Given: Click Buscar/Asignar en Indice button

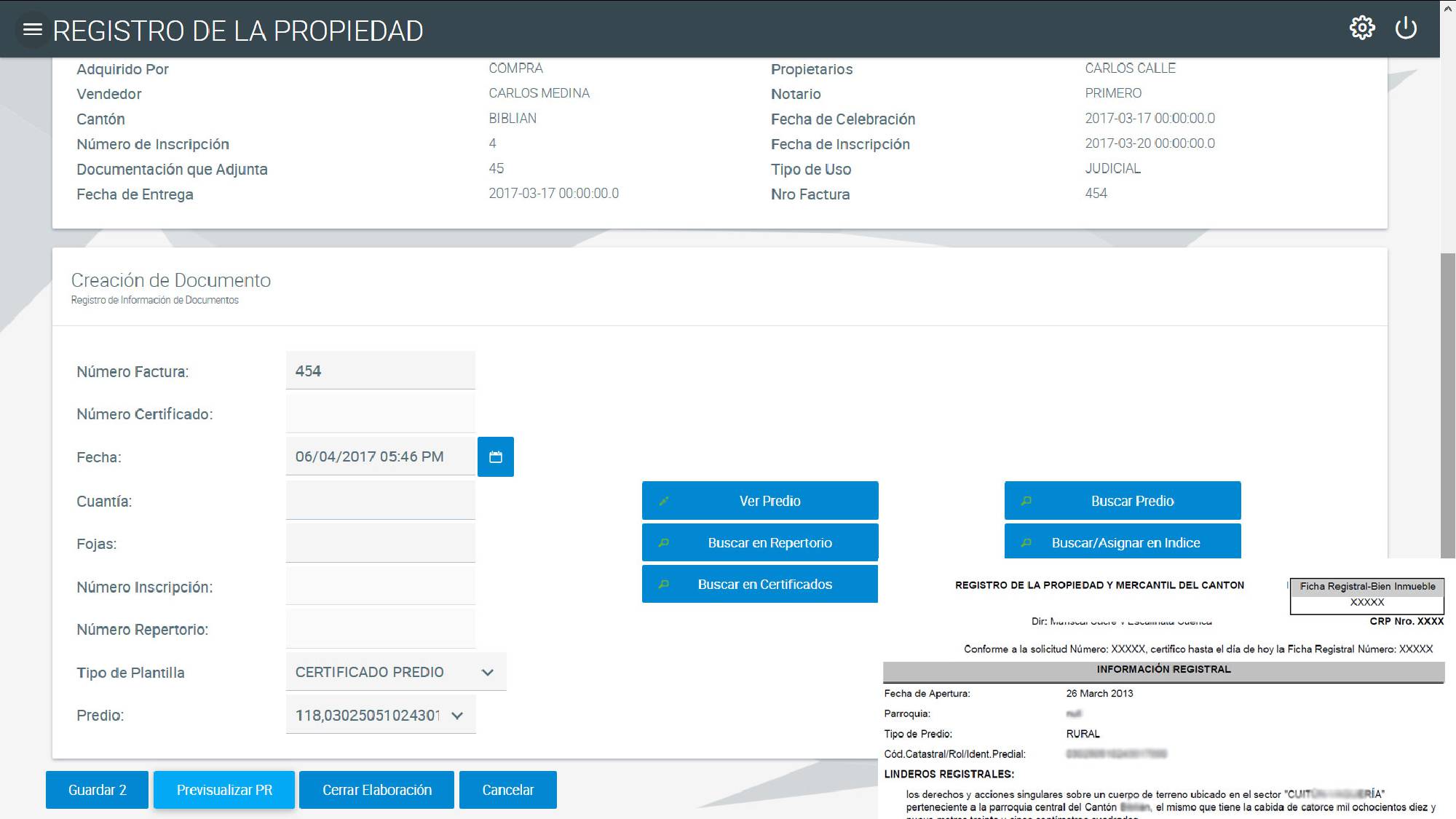Looking at the screenshot, I should pos(1123,542).
